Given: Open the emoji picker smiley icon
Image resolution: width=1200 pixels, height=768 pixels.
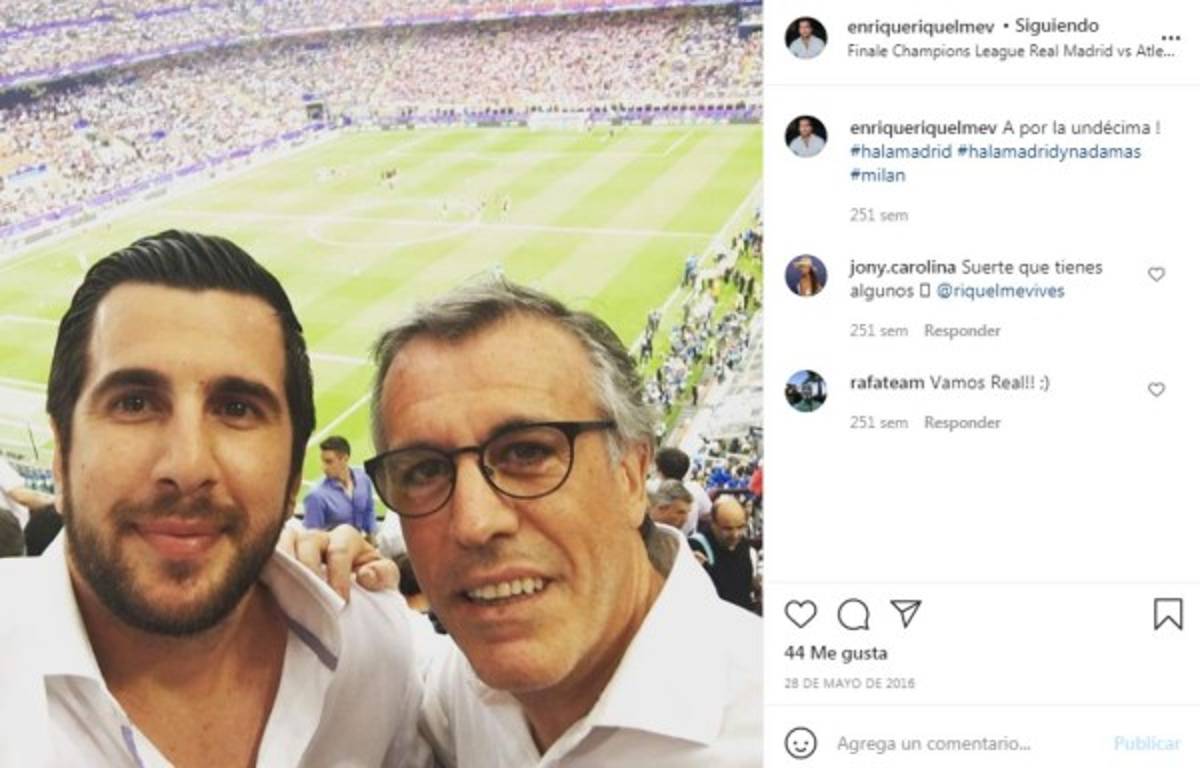Looking at the screenshot, I should 800,743.
